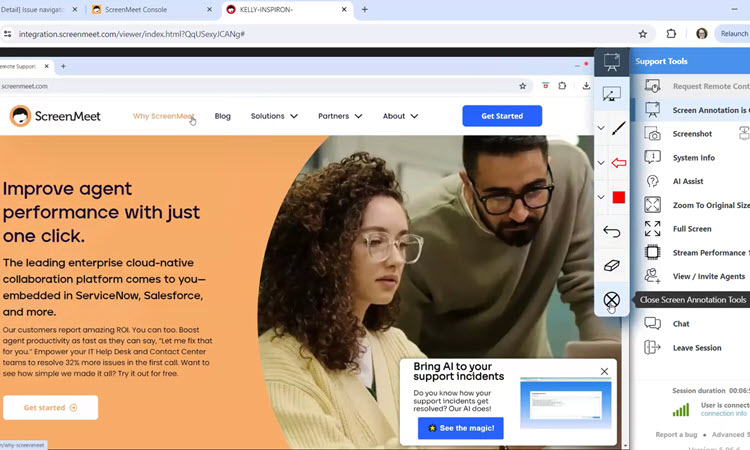This screenshot has height=450, width=750.
Task: Bookmark page with outer star icon
Action: click(x=643, y=34)
